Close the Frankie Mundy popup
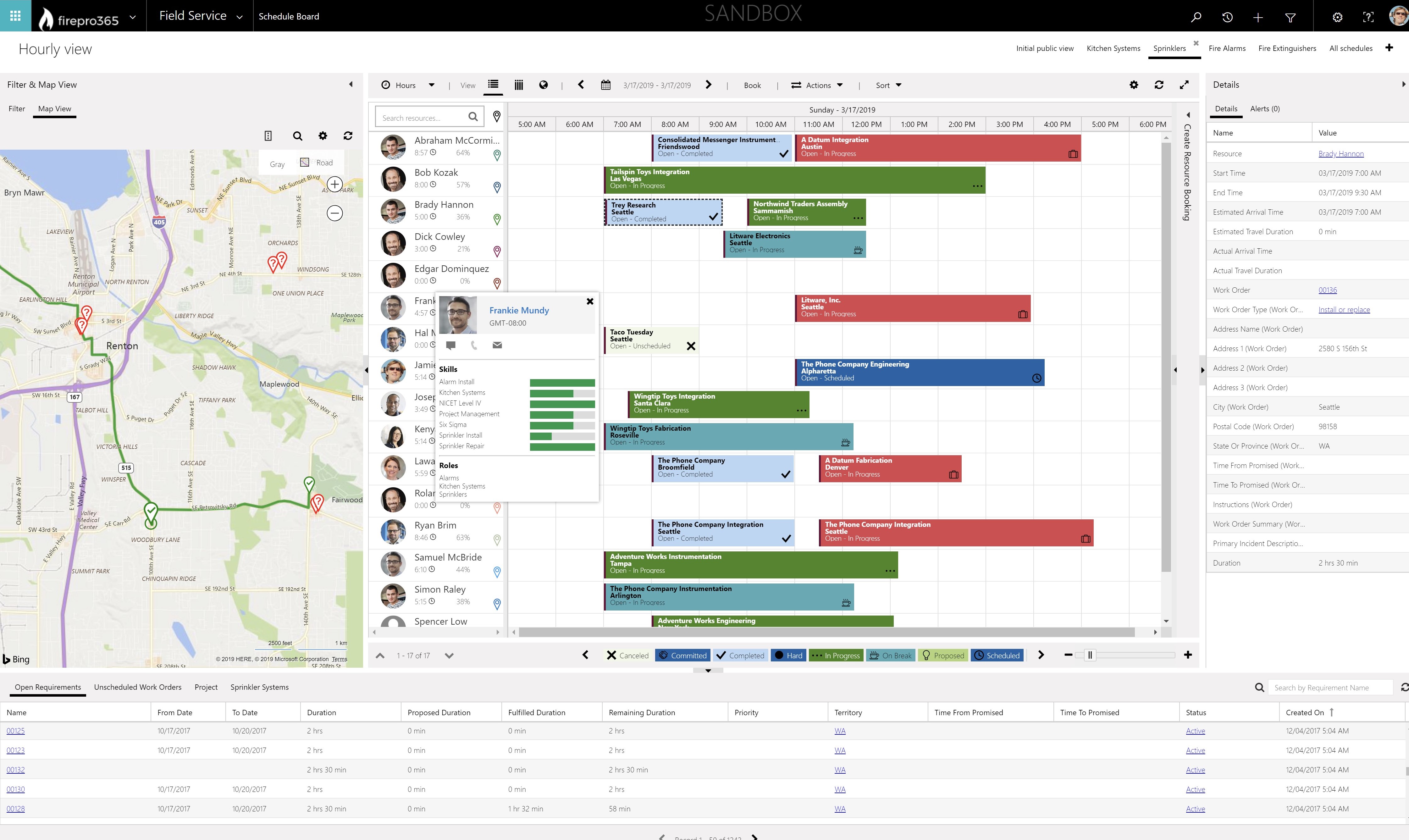This screenshot has width=1409, height=840. pos(590,301)
